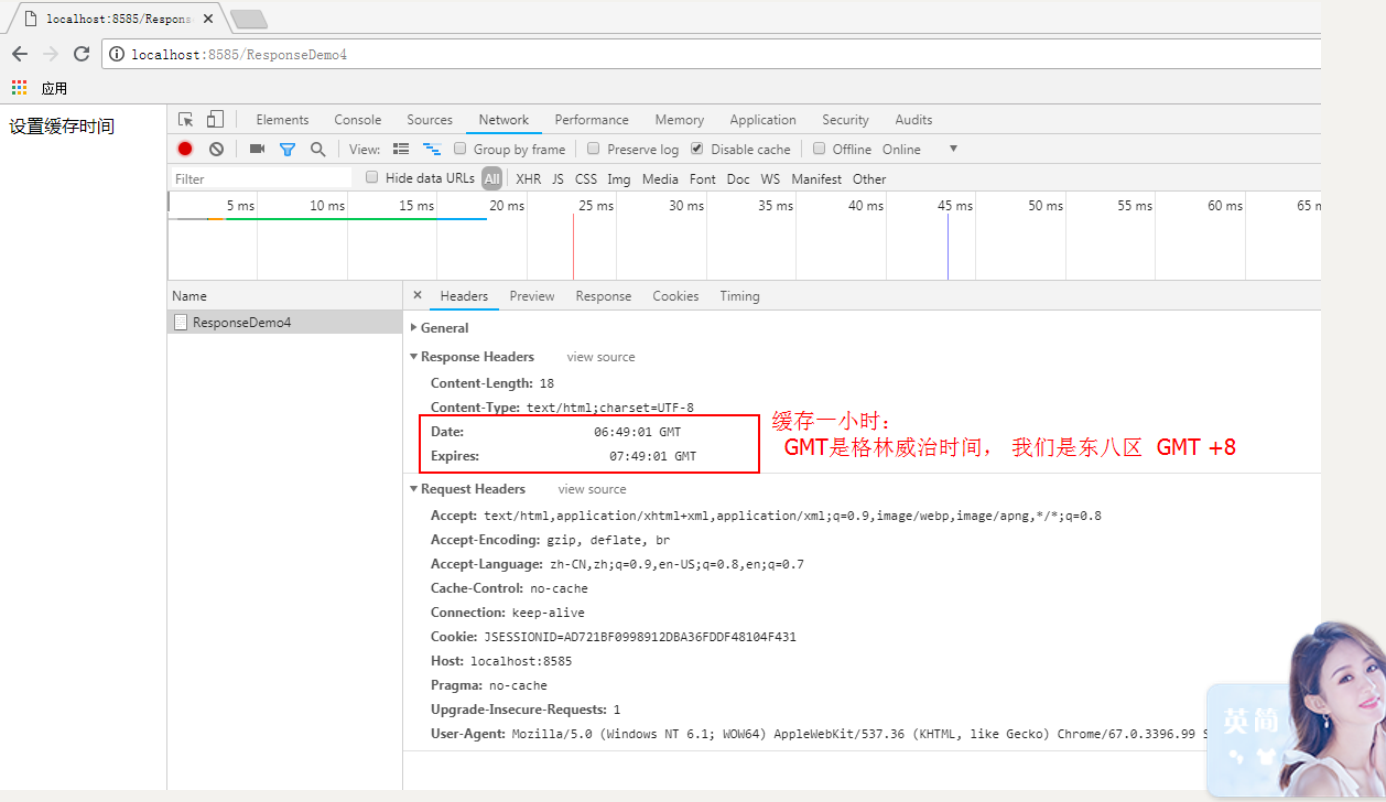Image resolution: width=1386 pixels, height=802 pixels.
Task: Reload page with browser refresh icon
Action: (82, 54)
